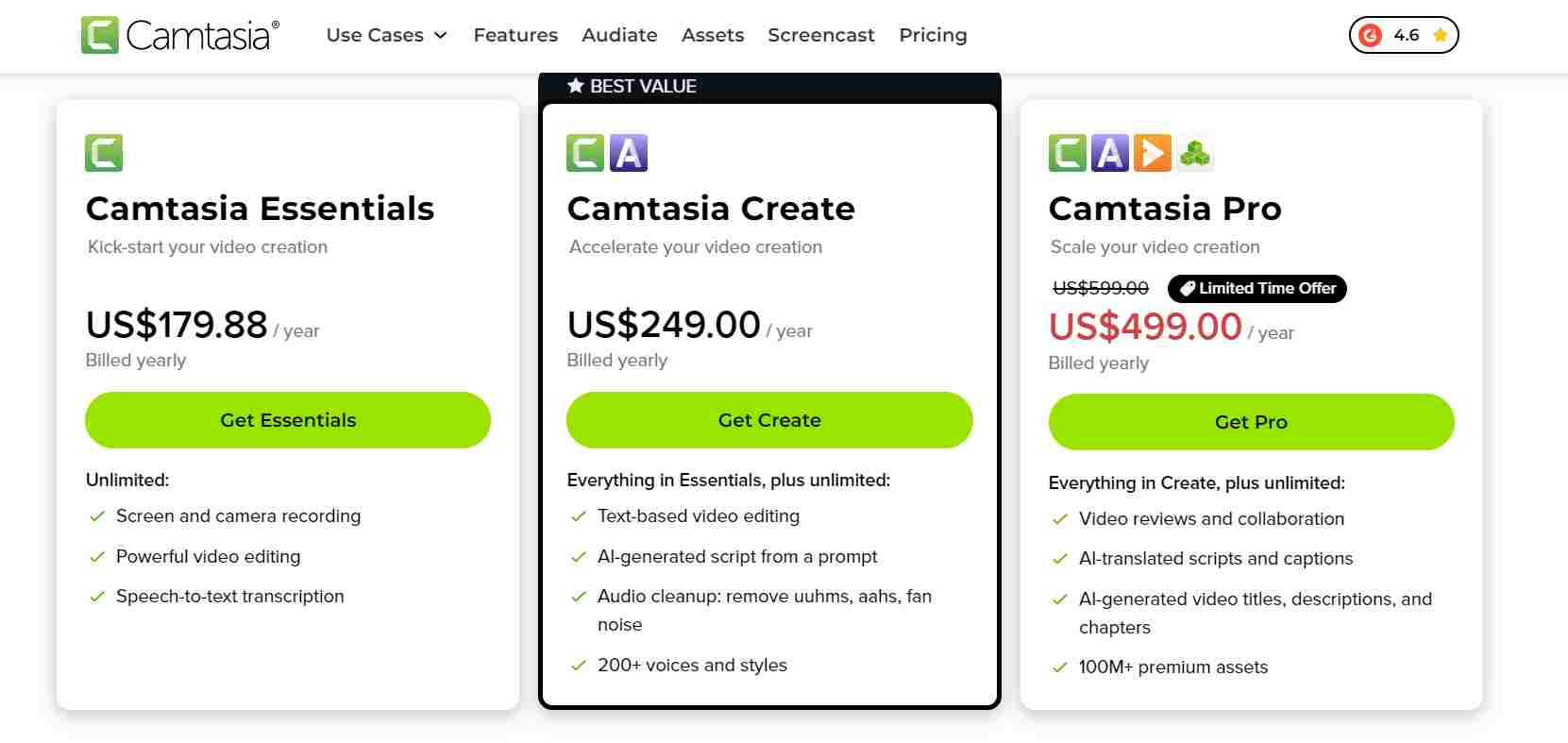Navigate to the Pricing menu item
The height and width of the screenshot is (743, 1568).
(x=933, y=35)
